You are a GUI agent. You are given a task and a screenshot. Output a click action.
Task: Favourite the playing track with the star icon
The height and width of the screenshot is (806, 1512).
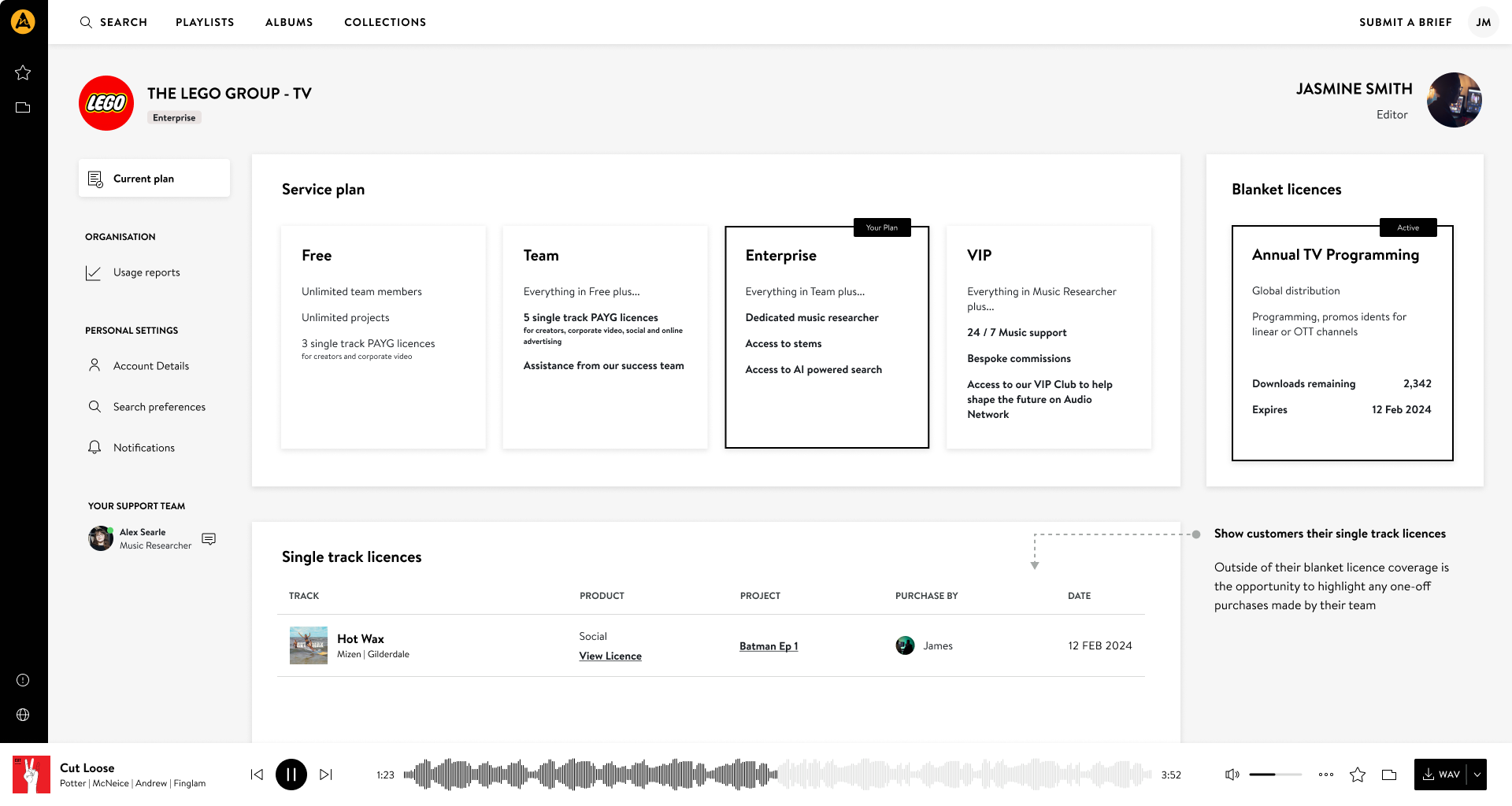pos(1358,775)
